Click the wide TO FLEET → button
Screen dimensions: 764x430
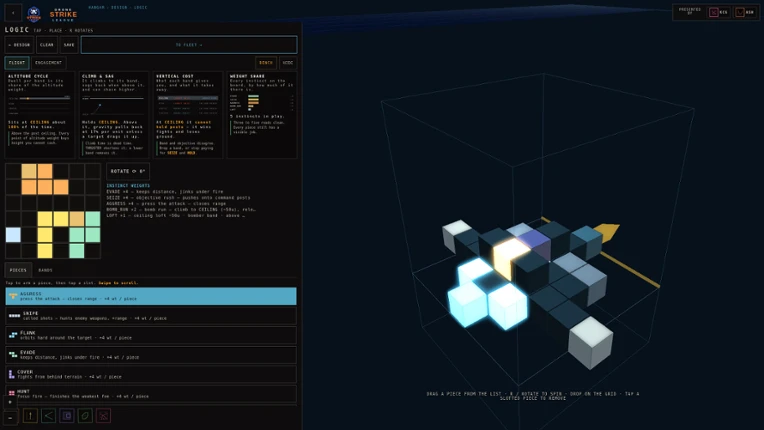[189, 45]
